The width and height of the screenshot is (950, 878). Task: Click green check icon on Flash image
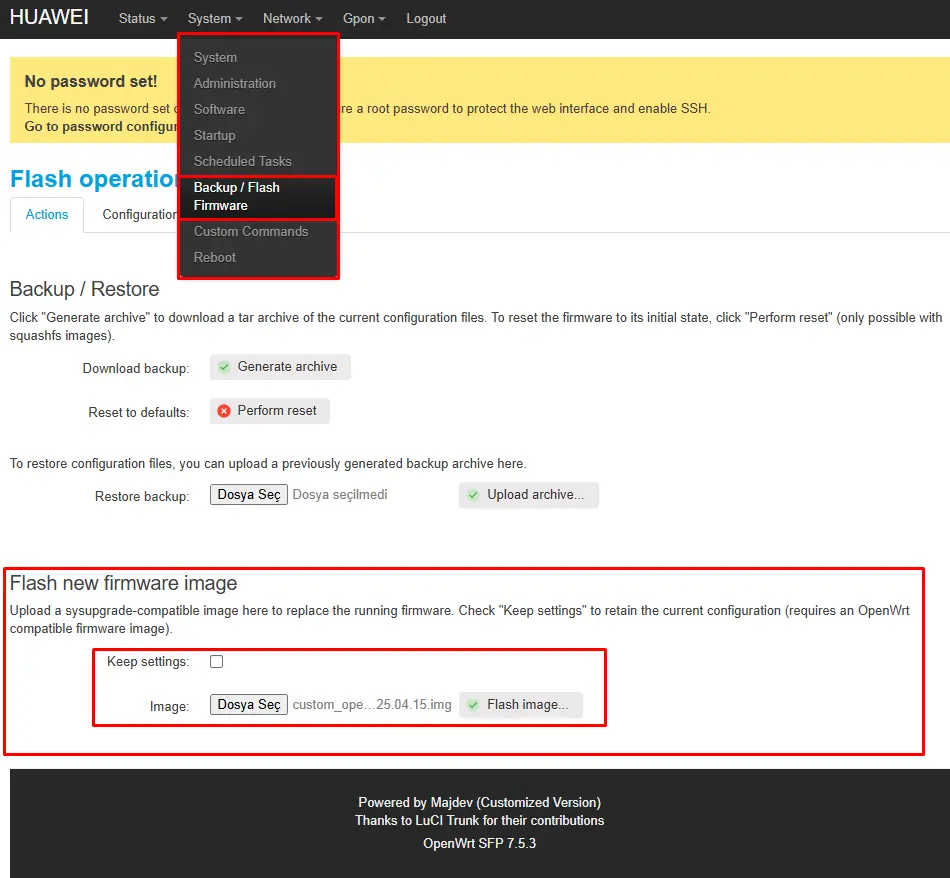tap(473, 705)
